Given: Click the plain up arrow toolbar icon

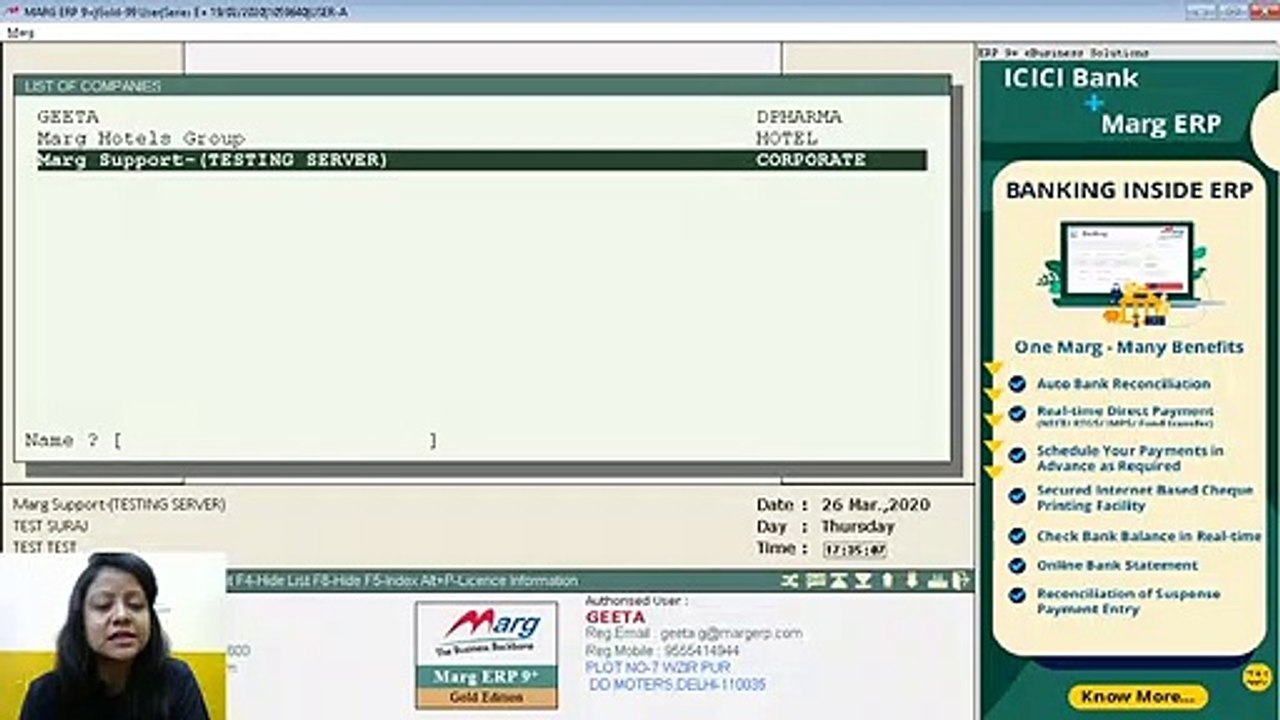Looking at the screenshot, I should click(x=888, y=581).
